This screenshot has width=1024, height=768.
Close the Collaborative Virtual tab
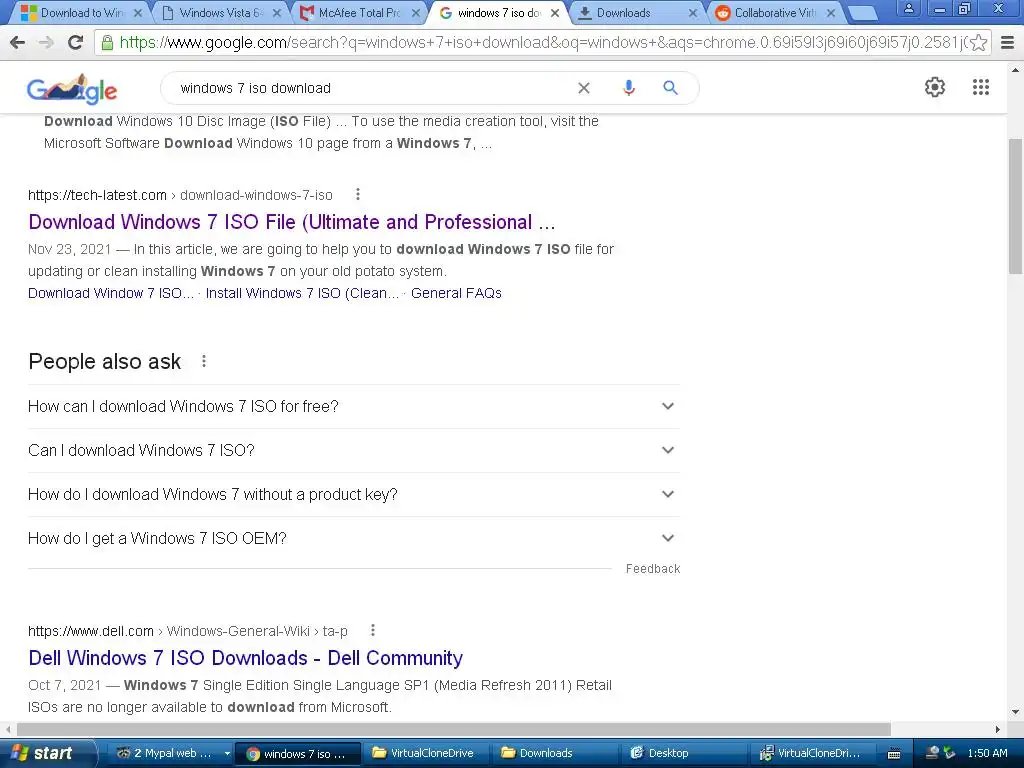pyautogui.click(x=831, y=12)
